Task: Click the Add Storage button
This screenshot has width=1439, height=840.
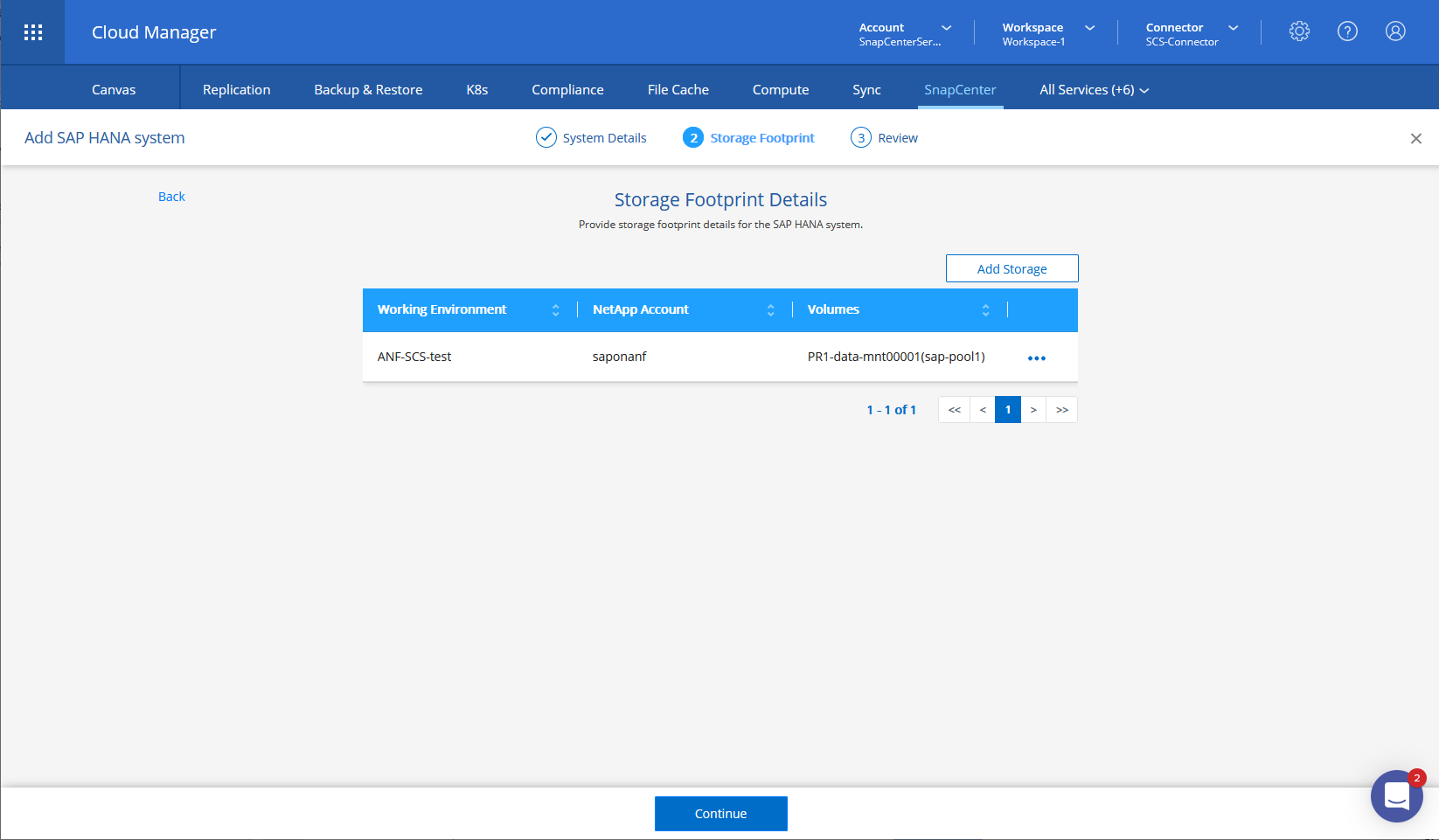Action: [x=1012, y=268]
